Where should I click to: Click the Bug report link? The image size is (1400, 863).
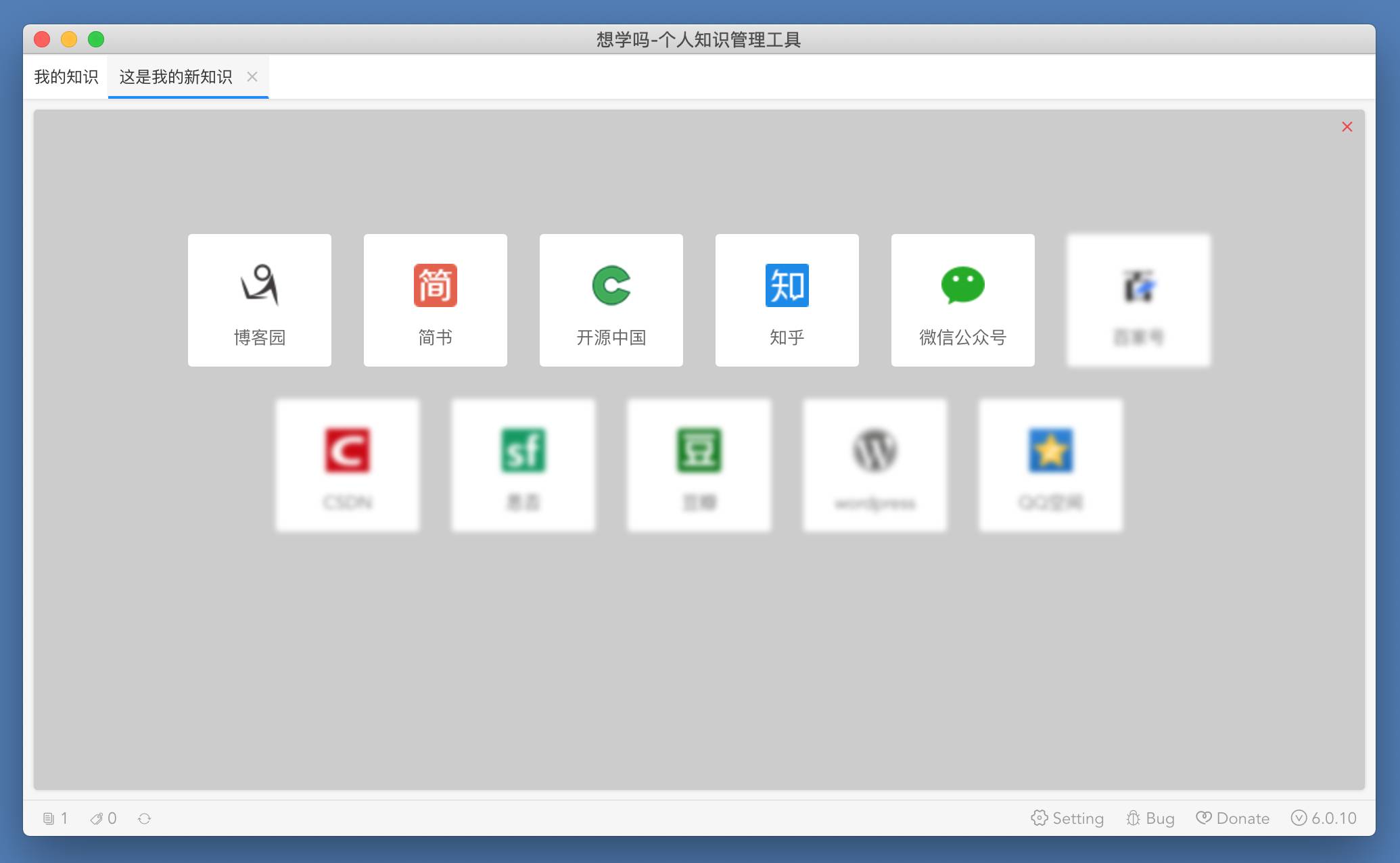[1150, 818]
